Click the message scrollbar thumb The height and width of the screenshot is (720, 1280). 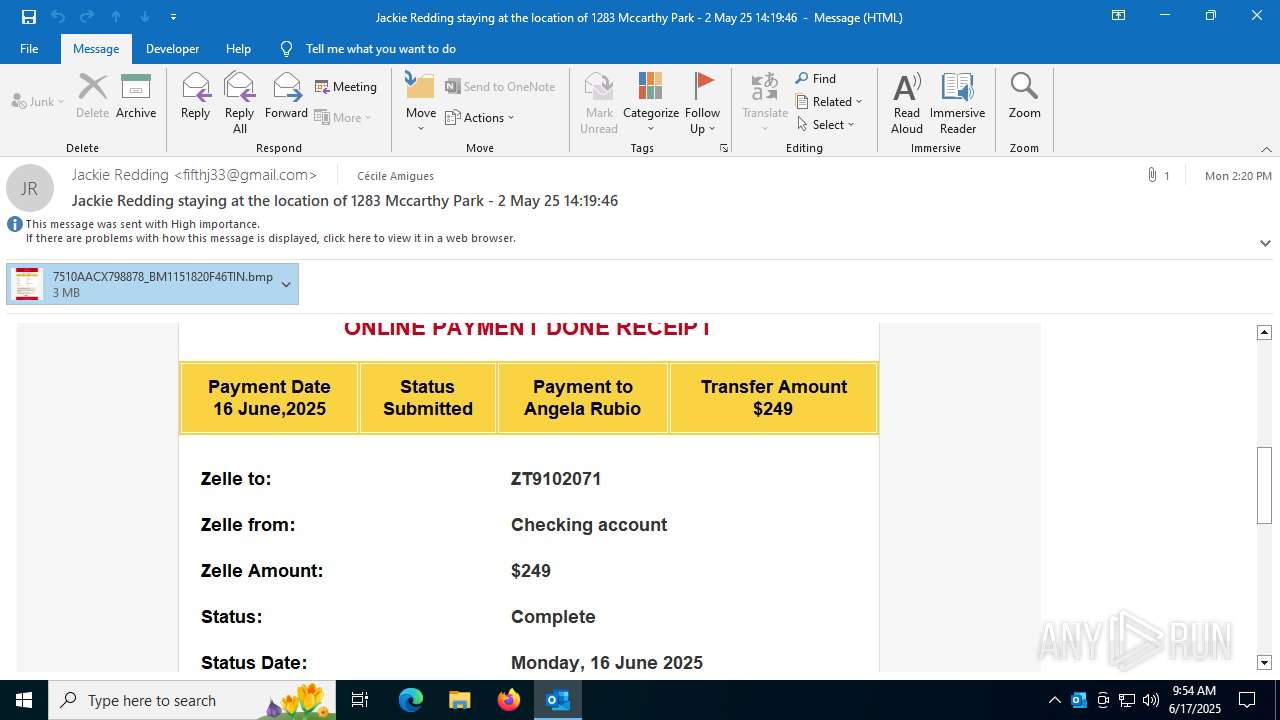(1264, 485)
